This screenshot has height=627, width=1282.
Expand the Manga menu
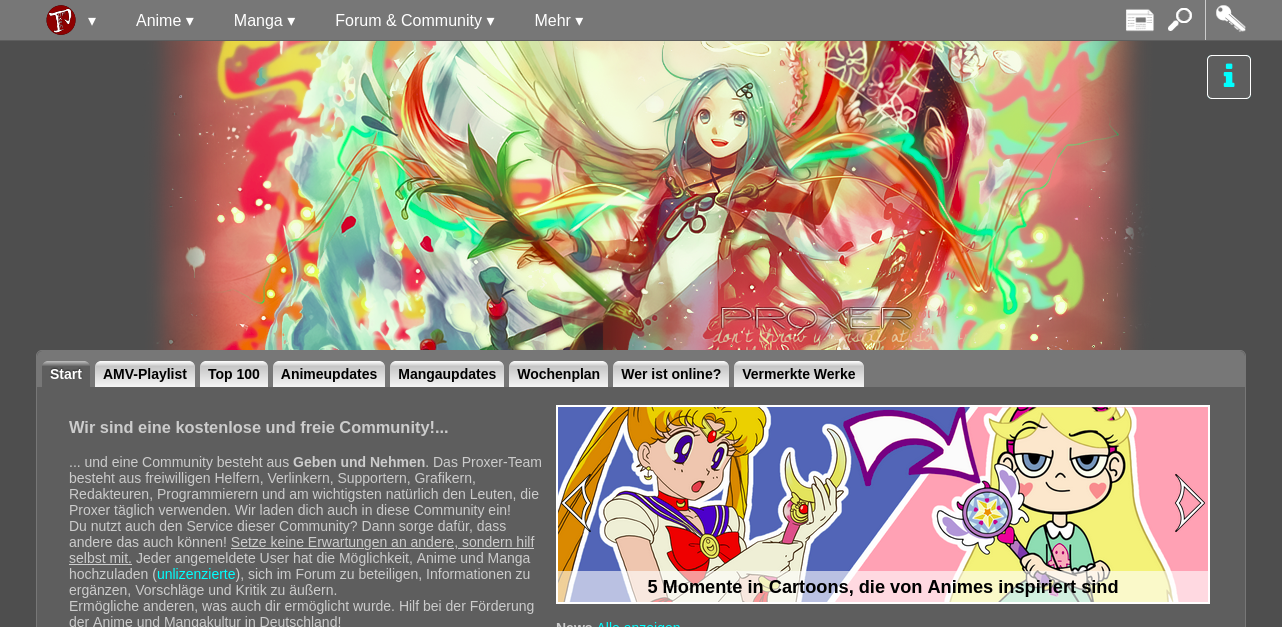click(264, 20)
